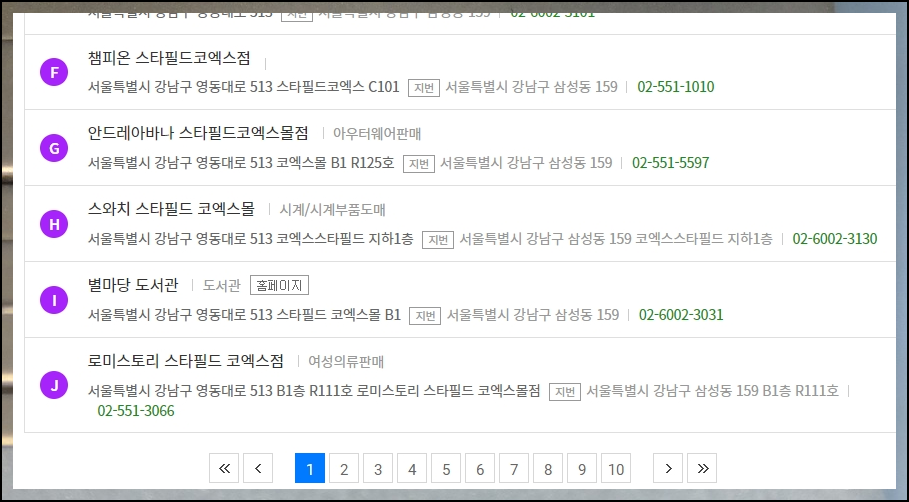Click the purple G marker icon
909x502 pixels.
[x=54, y=148]
